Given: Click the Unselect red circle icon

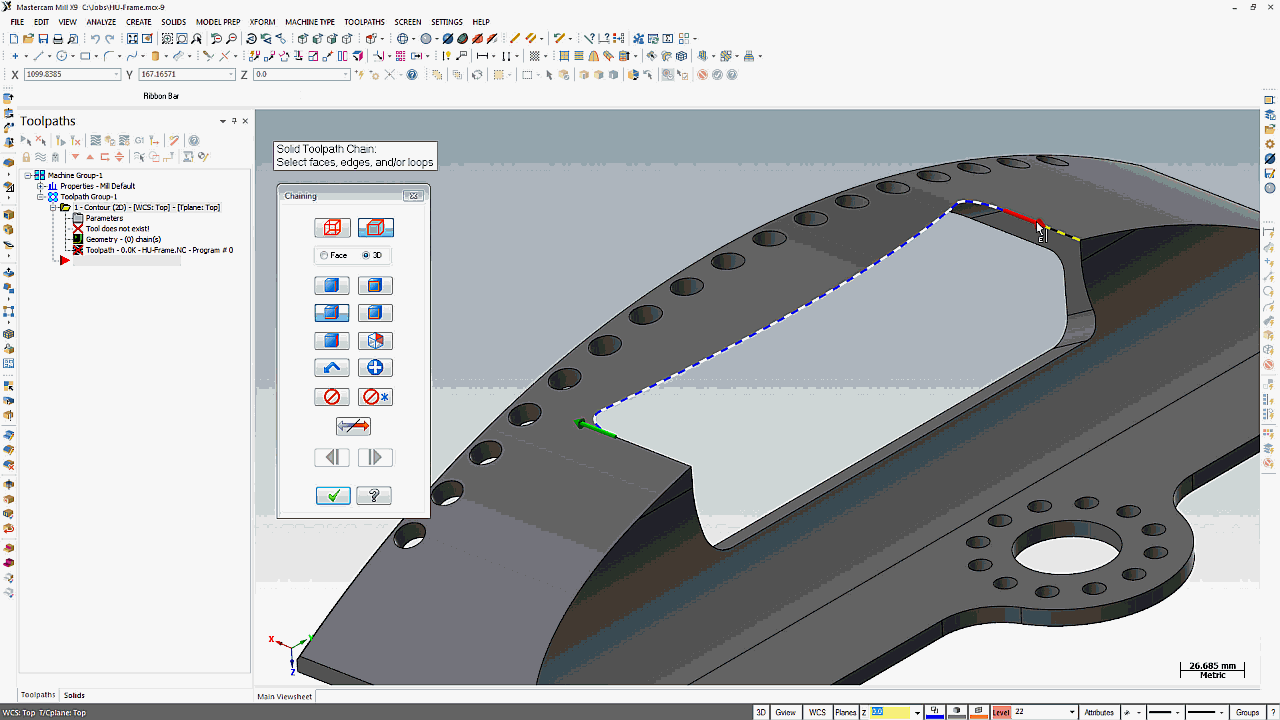Looking at the screenshot, I should point(332,397).
